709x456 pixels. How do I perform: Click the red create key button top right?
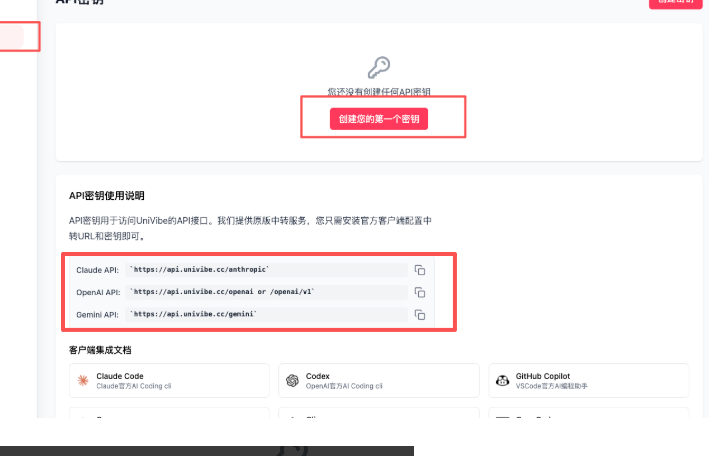pos(676,2)
